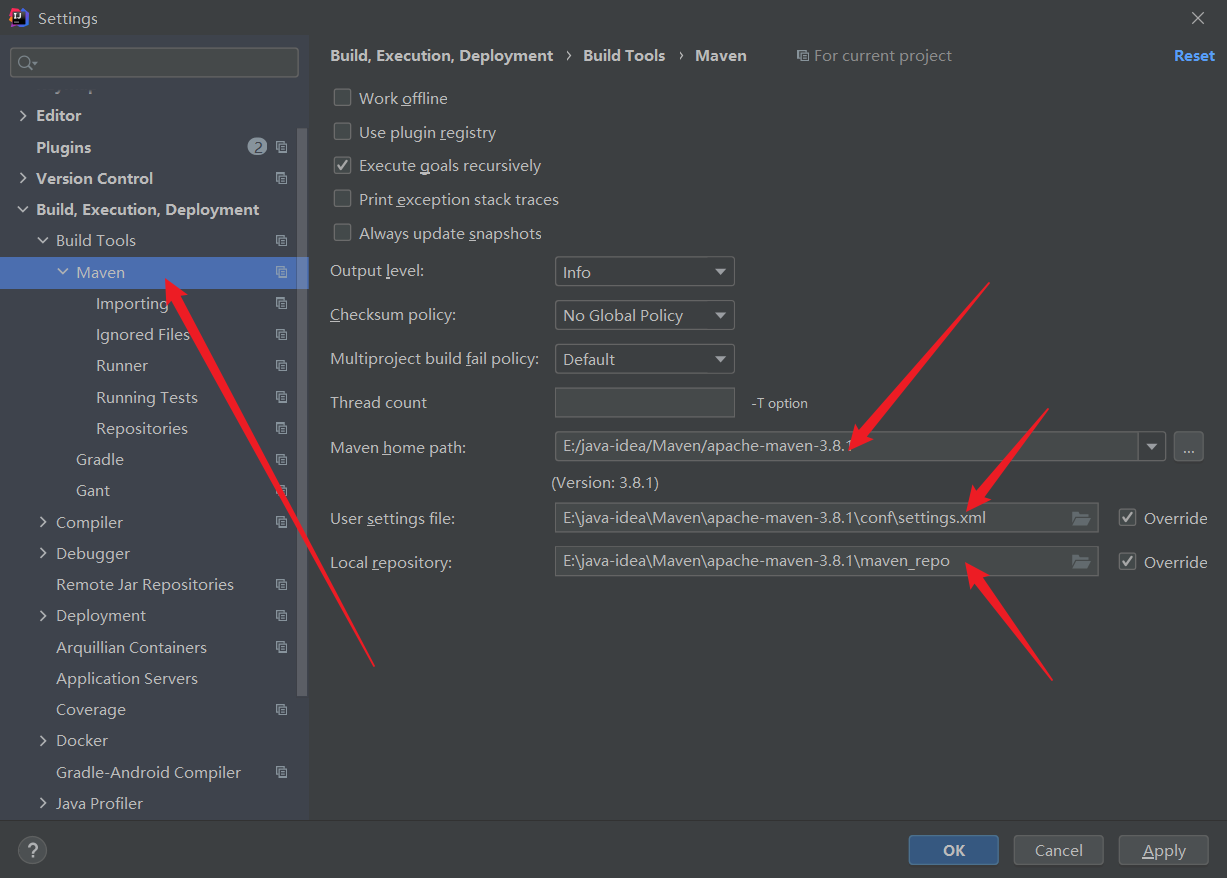Disable Execute goals recursively checkbox
1227x878 pixels.
point(343,165)
